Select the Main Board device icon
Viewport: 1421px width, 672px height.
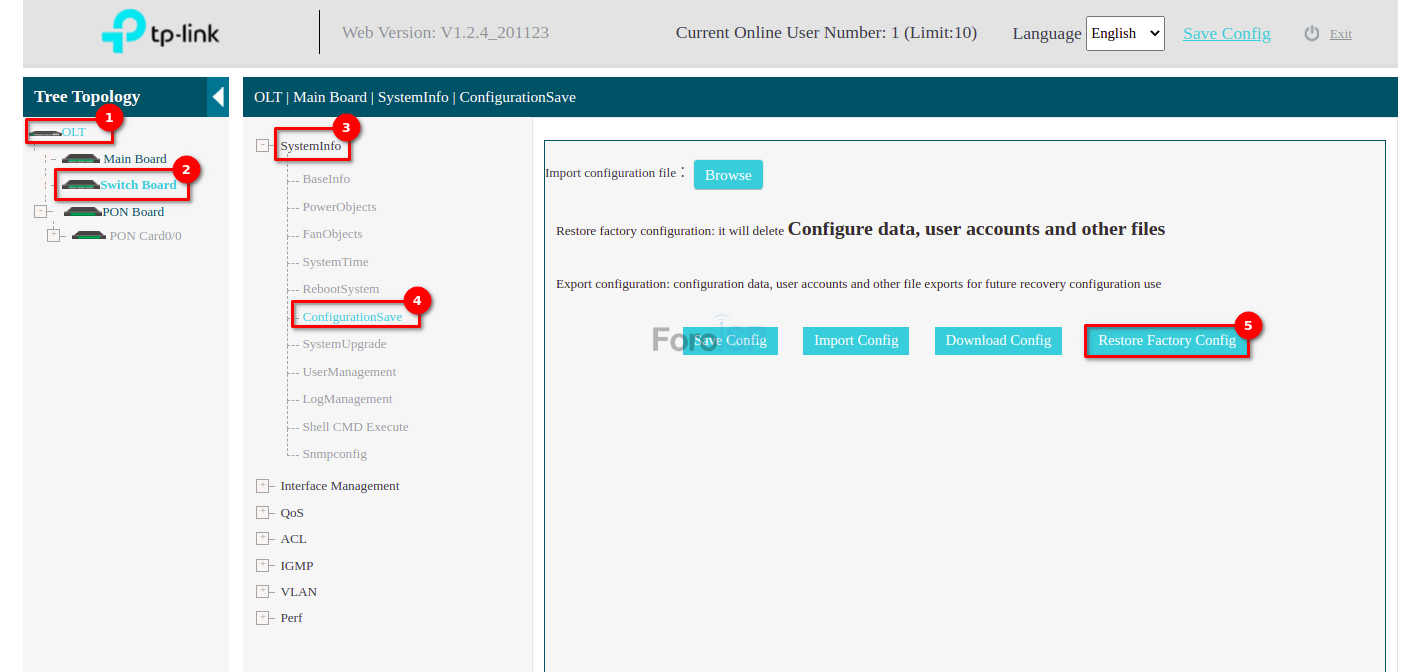(x=81, y=159)
